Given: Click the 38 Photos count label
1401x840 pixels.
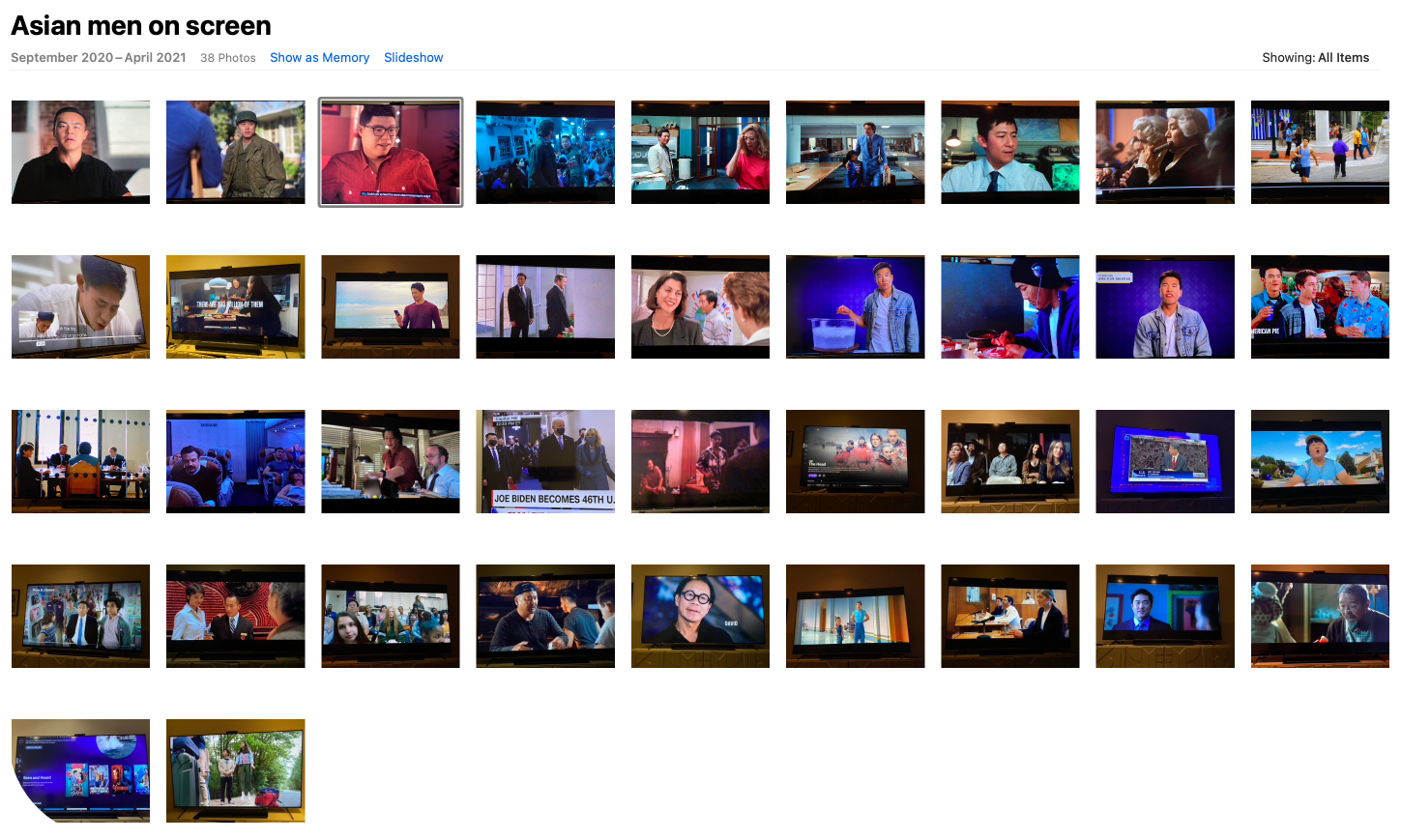Looking at the screenshot, I should point(228,58).
